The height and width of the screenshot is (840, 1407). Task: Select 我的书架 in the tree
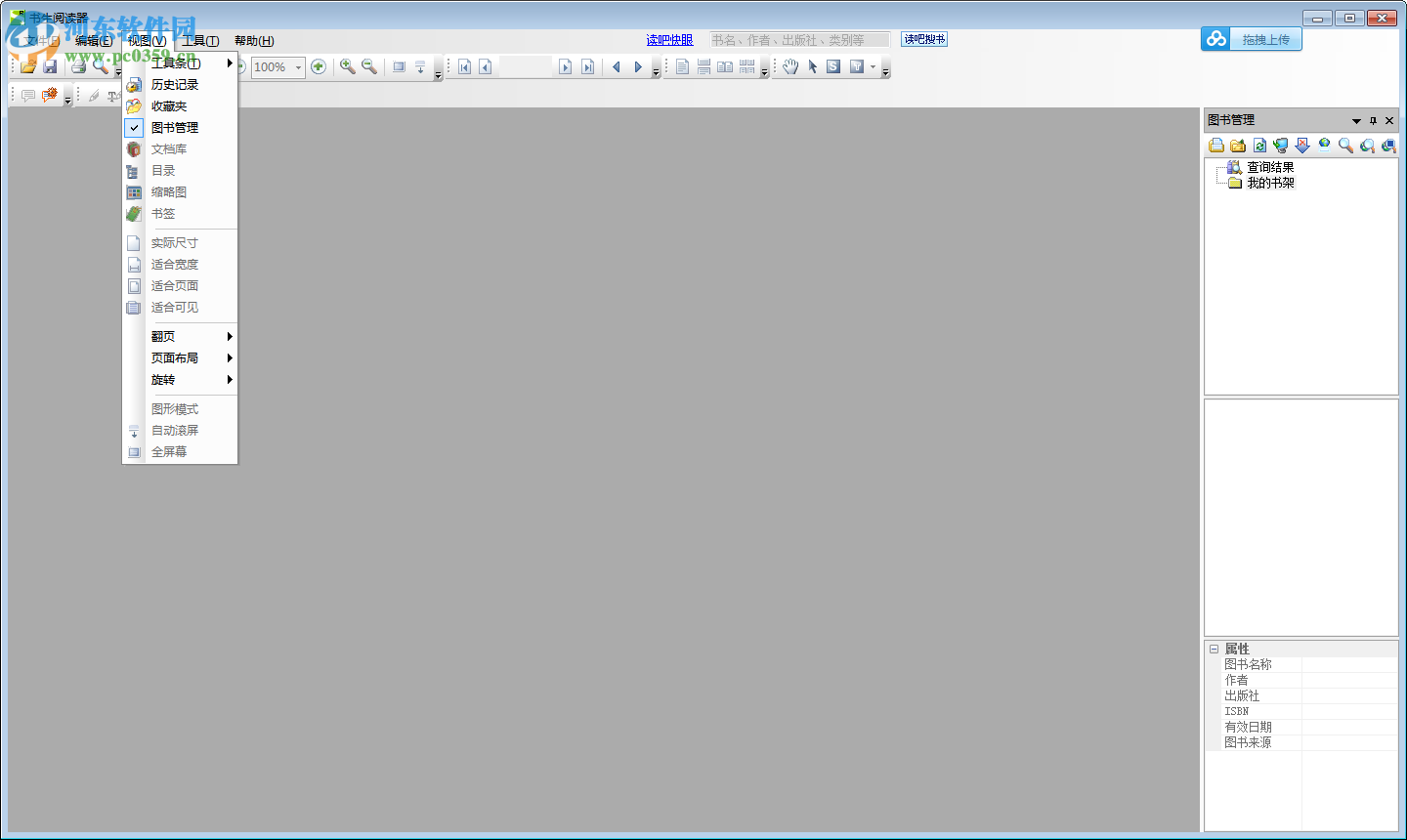click(x=1270, y=183)
